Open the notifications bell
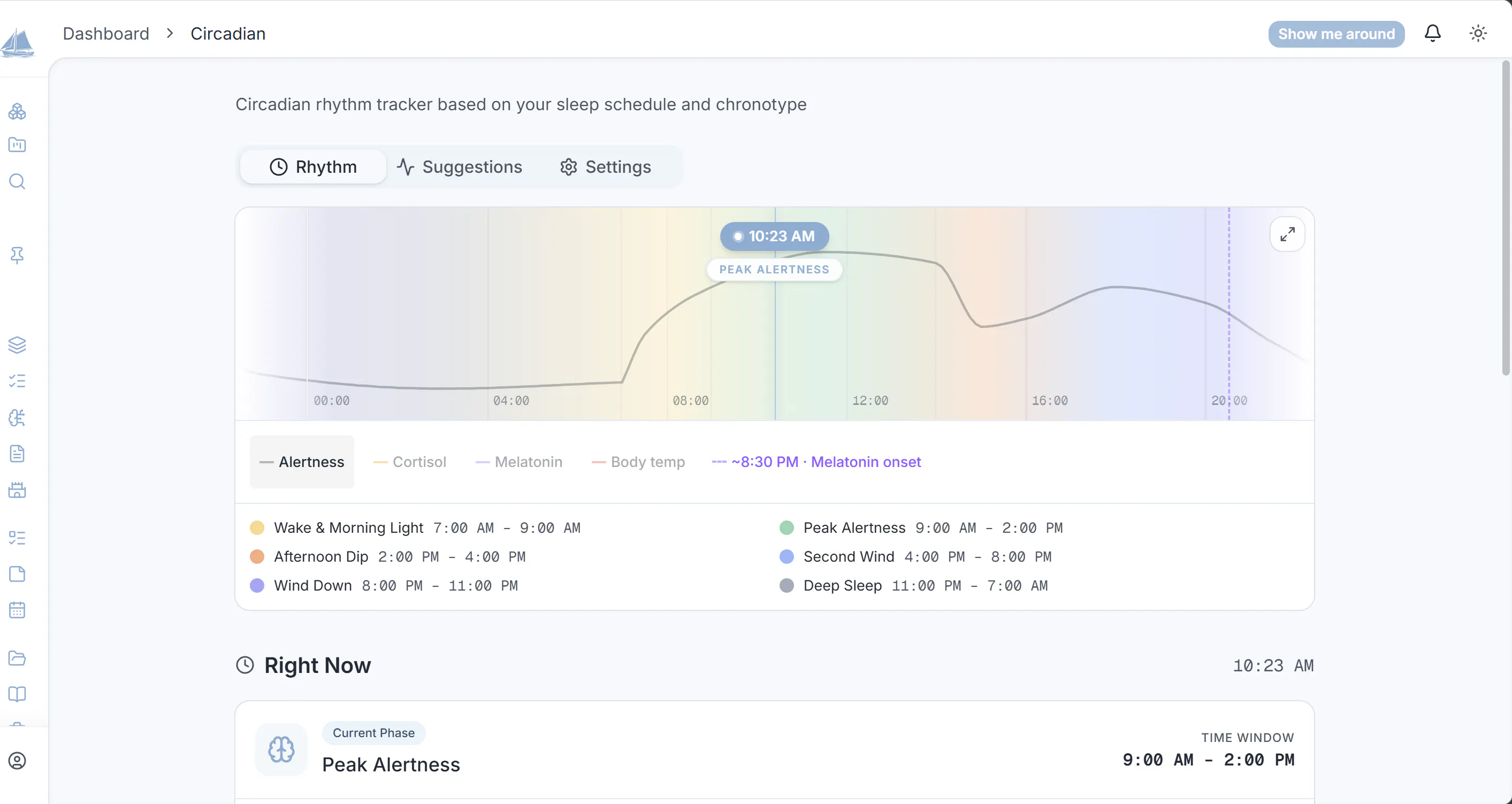1512x804 pixels. click(1433, 34)
